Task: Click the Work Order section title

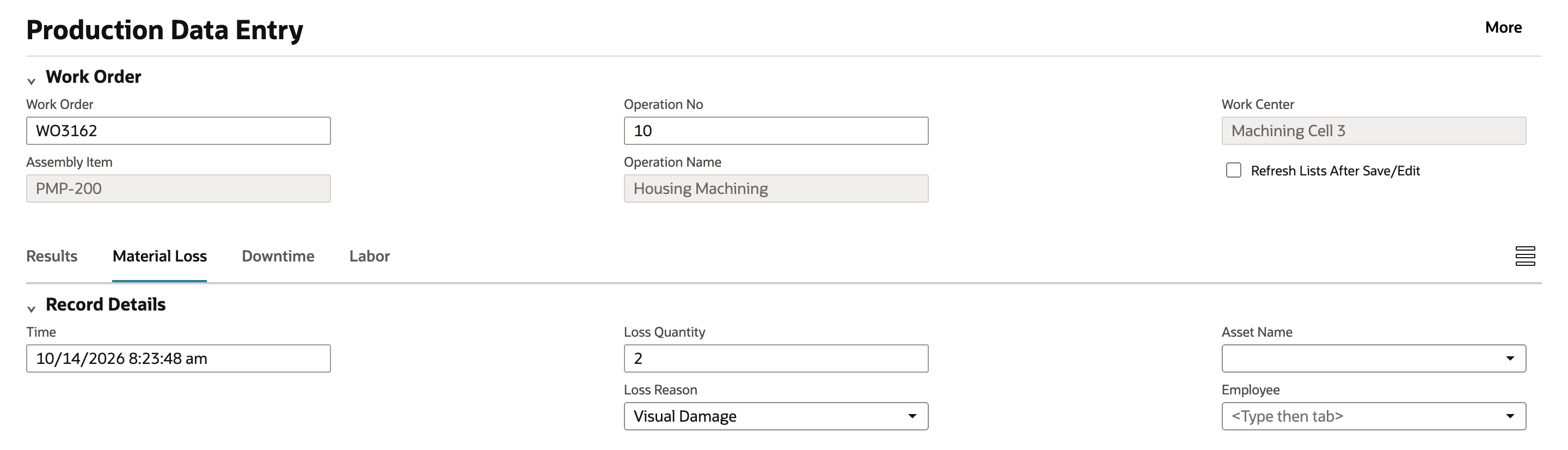Action: point(93,77)
